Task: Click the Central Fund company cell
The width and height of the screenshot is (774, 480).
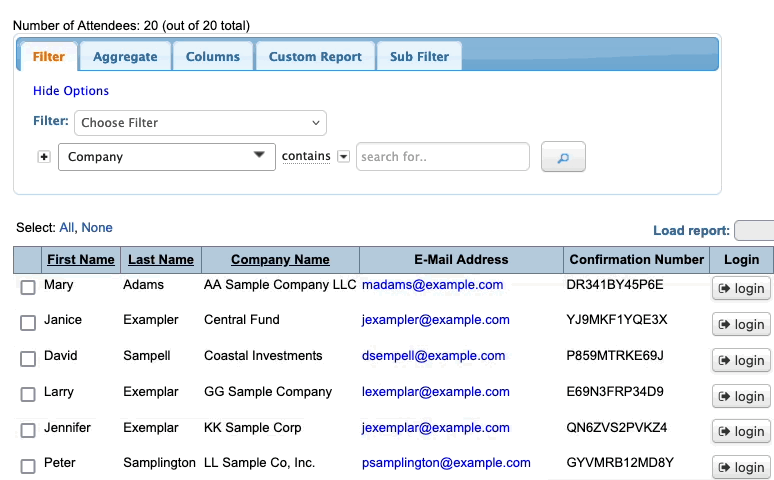Action: (x=241, y=320)
